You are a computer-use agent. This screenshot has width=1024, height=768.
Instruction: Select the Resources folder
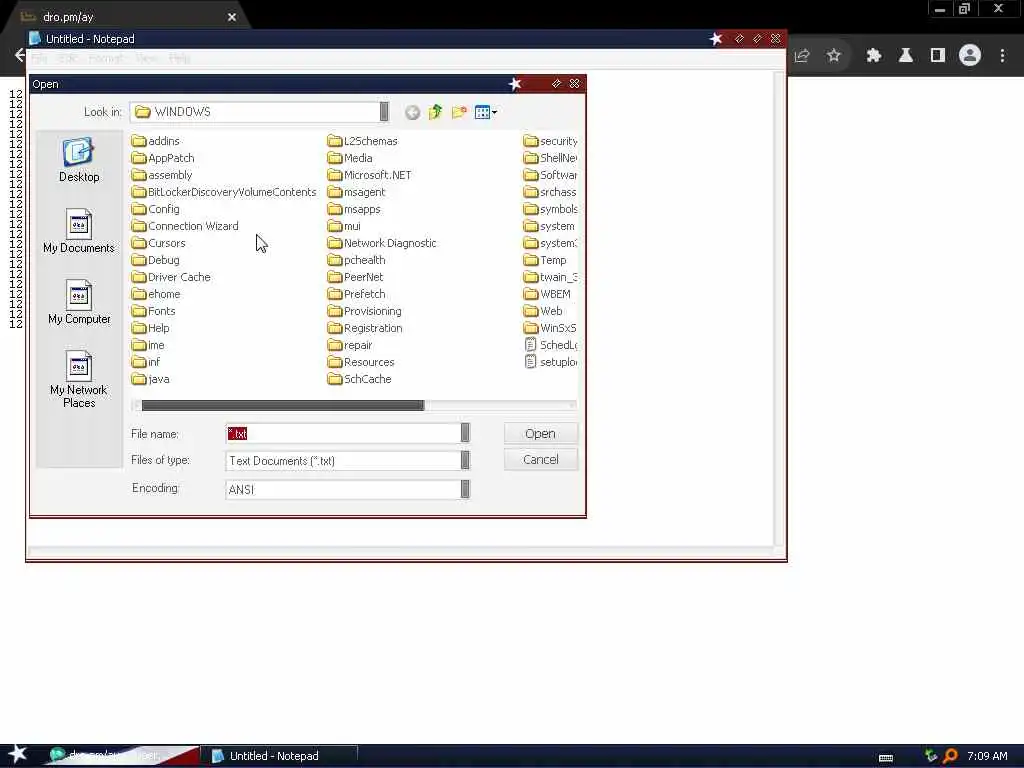tap(361, 362)
